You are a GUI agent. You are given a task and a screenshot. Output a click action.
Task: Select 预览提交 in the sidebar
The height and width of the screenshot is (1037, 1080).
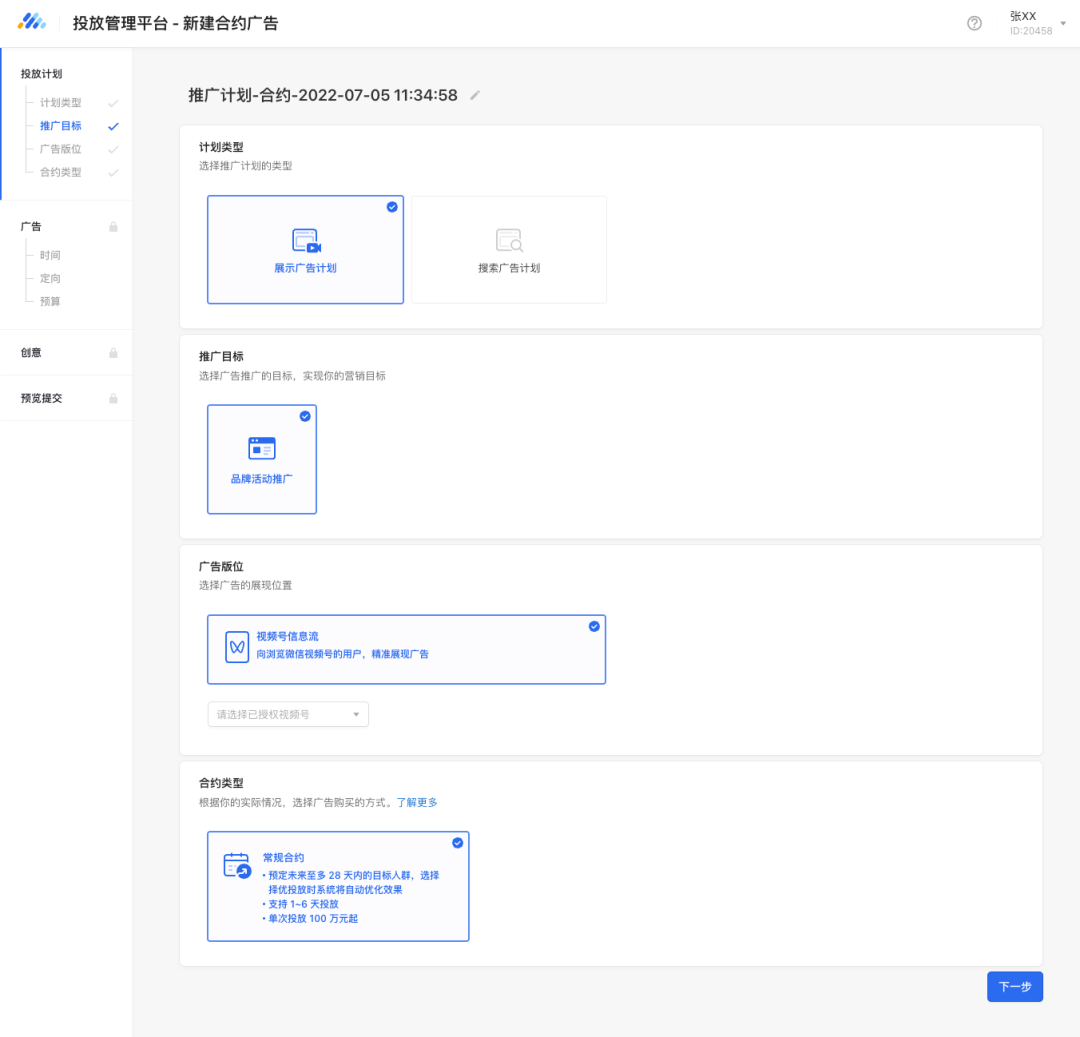pyautogui.click(x=41, y=398)
